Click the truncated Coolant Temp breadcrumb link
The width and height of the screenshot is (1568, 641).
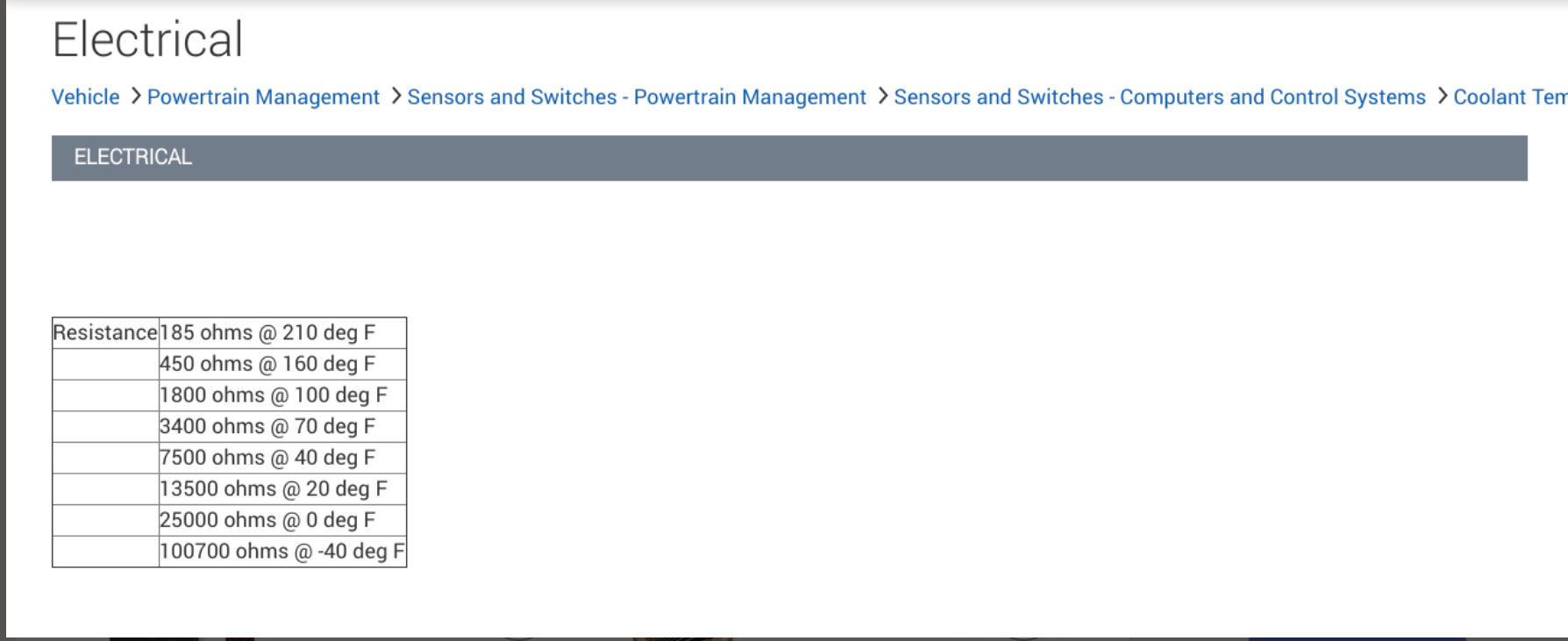(x=1509, y=97)
